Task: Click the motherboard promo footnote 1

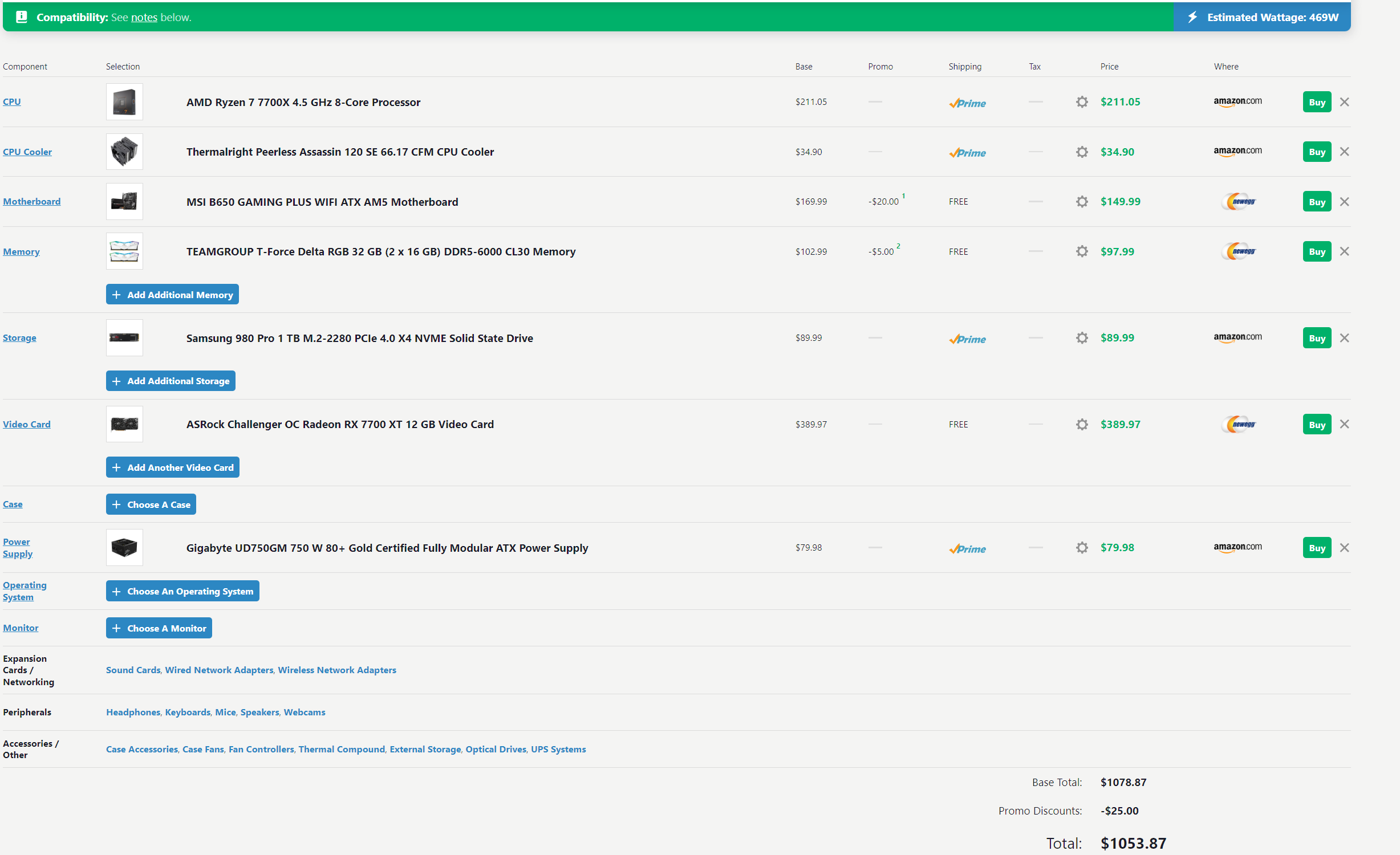Action: [903, 196]
